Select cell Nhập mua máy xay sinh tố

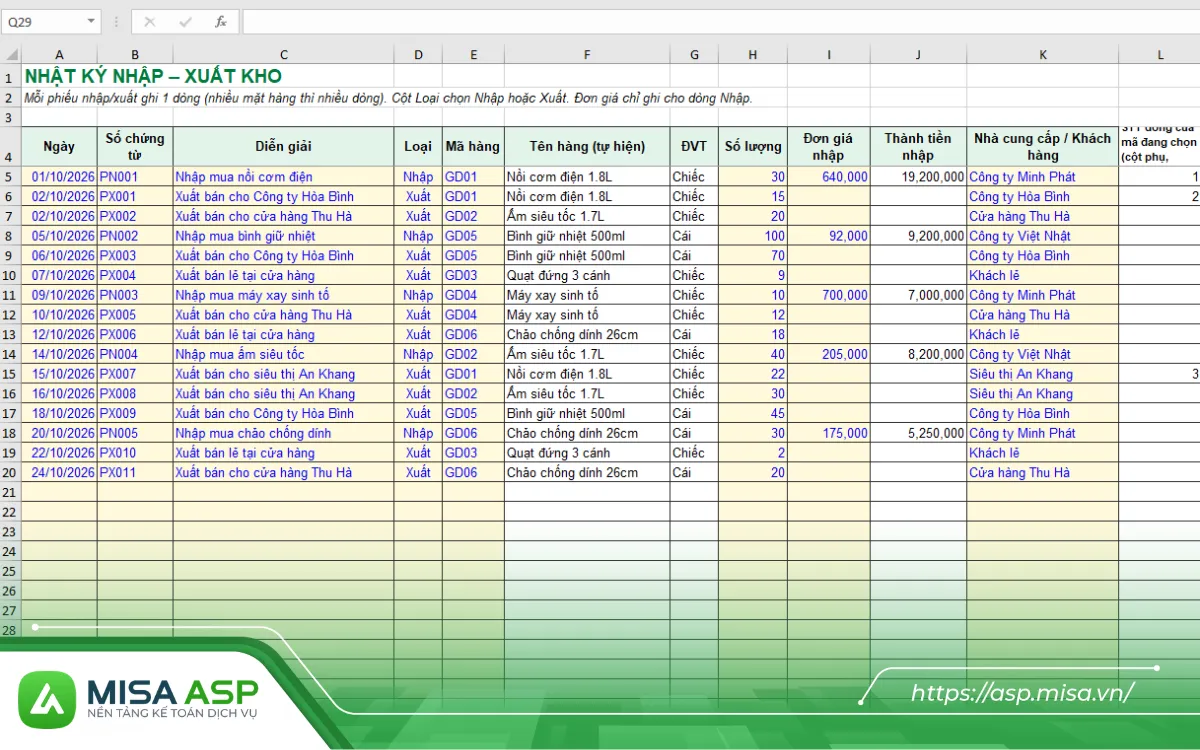pos(283,295)
